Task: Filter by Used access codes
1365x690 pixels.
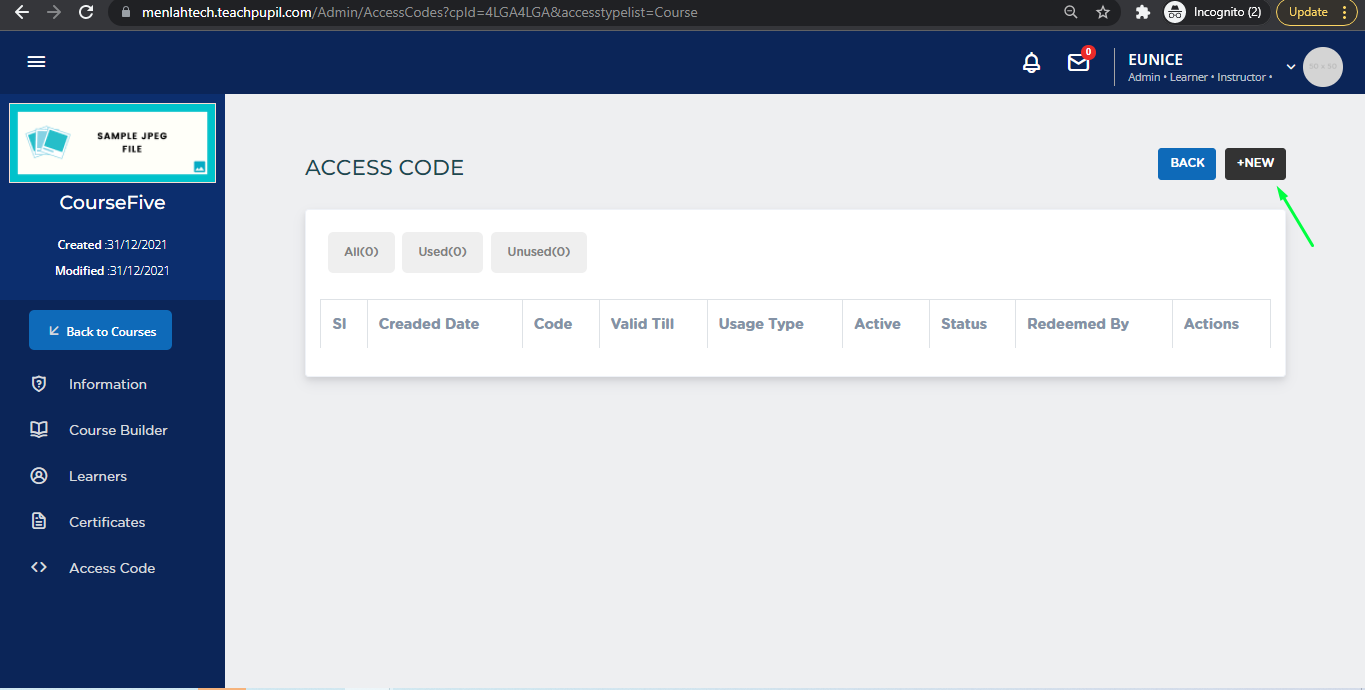Action: 442,252
